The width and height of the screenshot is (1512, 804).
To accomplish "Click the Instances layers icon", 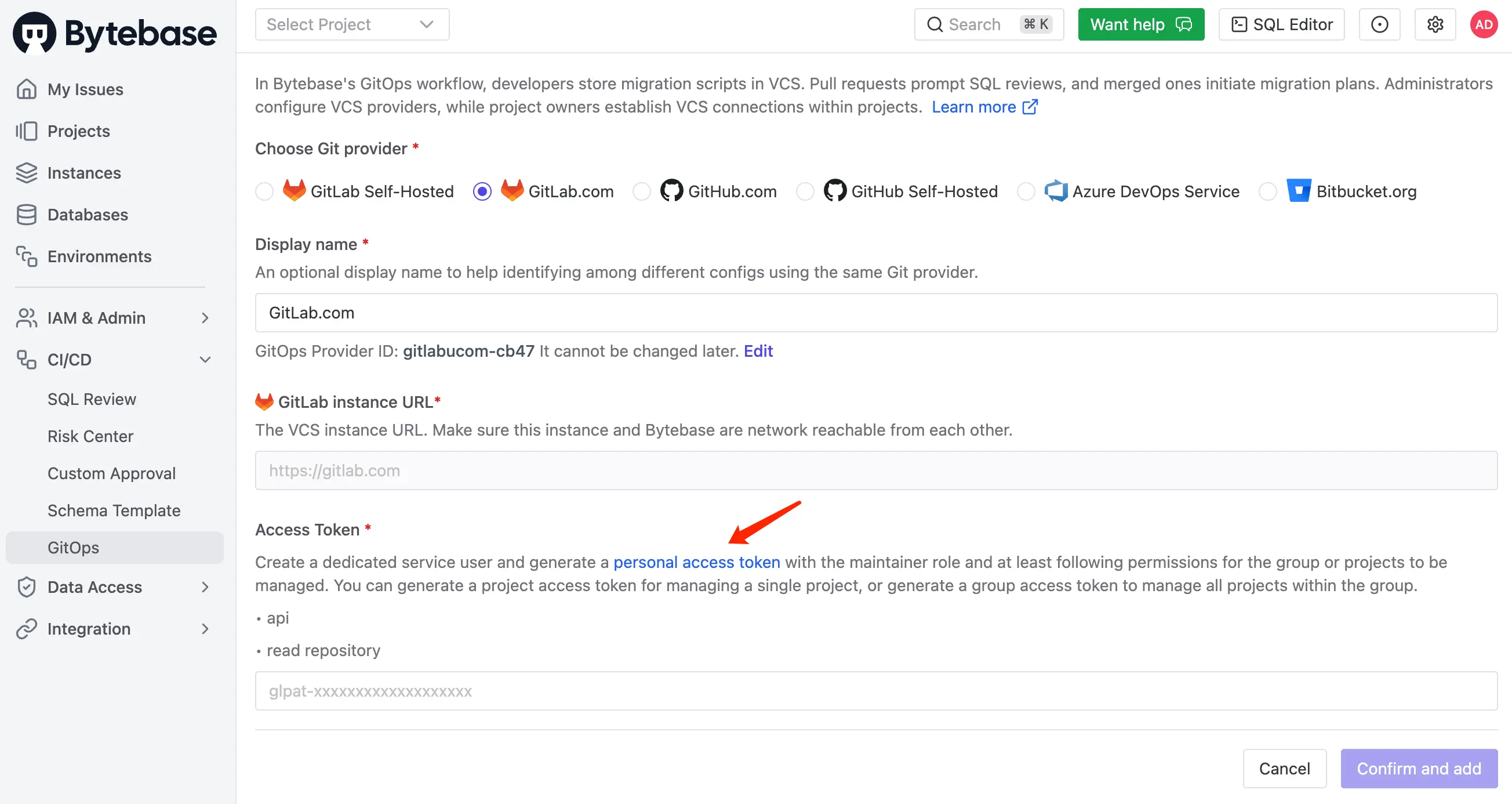I will (27, 173).
